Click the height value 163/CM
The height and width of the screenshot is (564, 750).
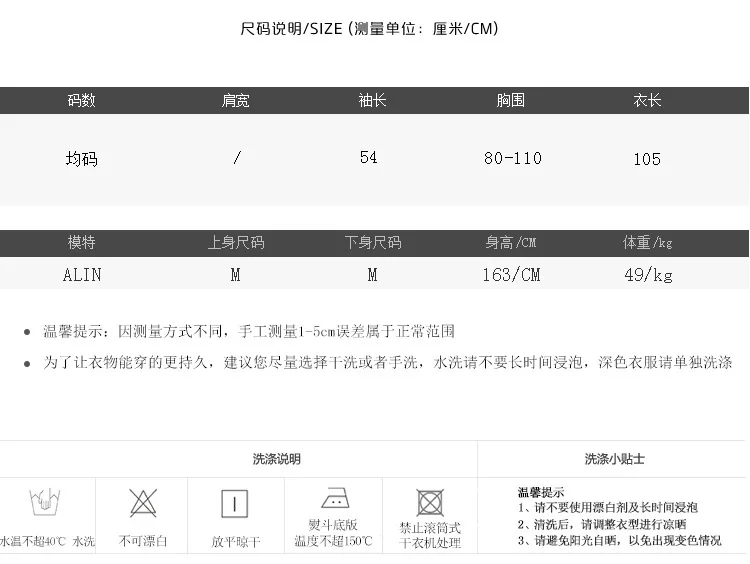click(511, 275)
